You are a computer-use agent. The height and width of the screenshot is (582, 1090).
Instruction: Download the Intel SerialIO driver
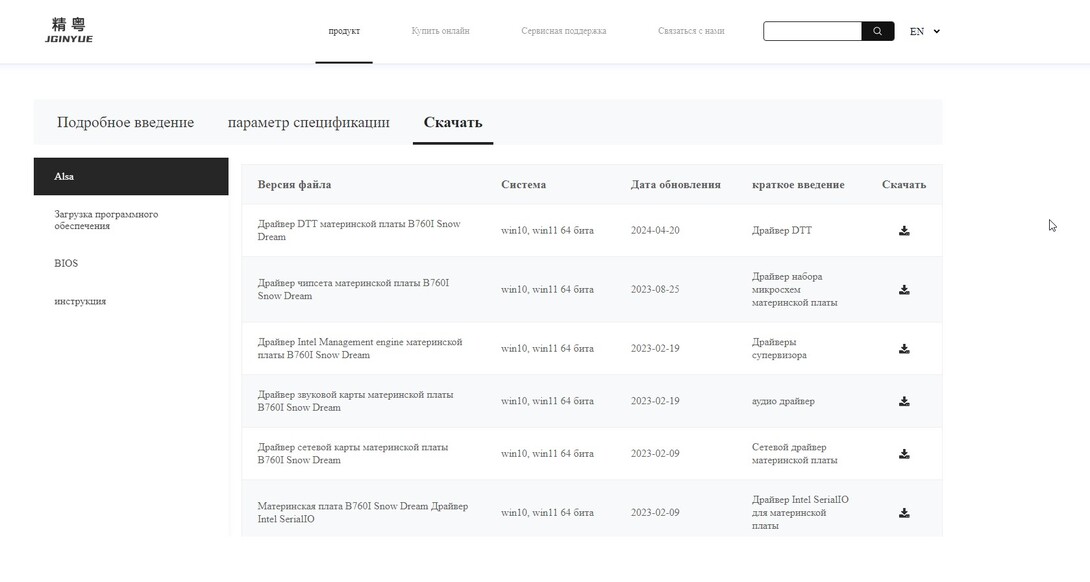pyautogui.click(x=904, y=513)
